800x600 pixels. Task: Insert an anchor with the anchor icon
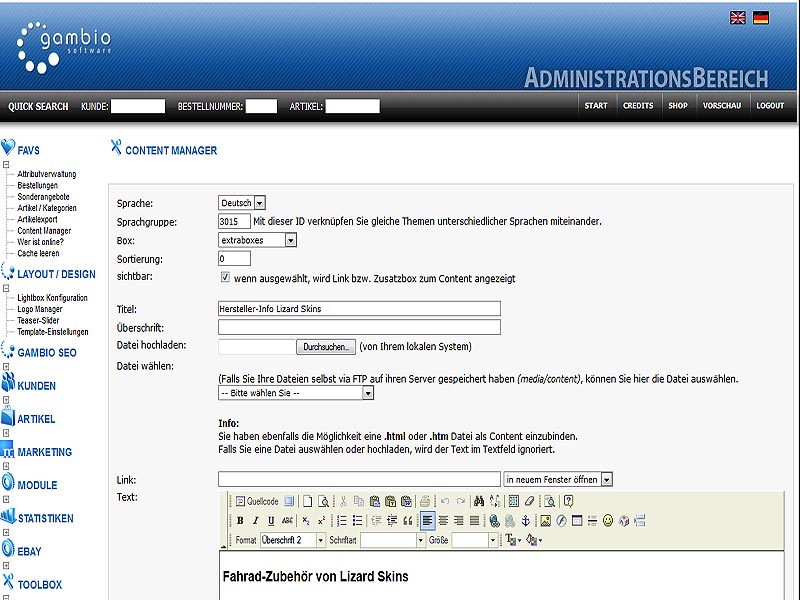coord(526,520)
